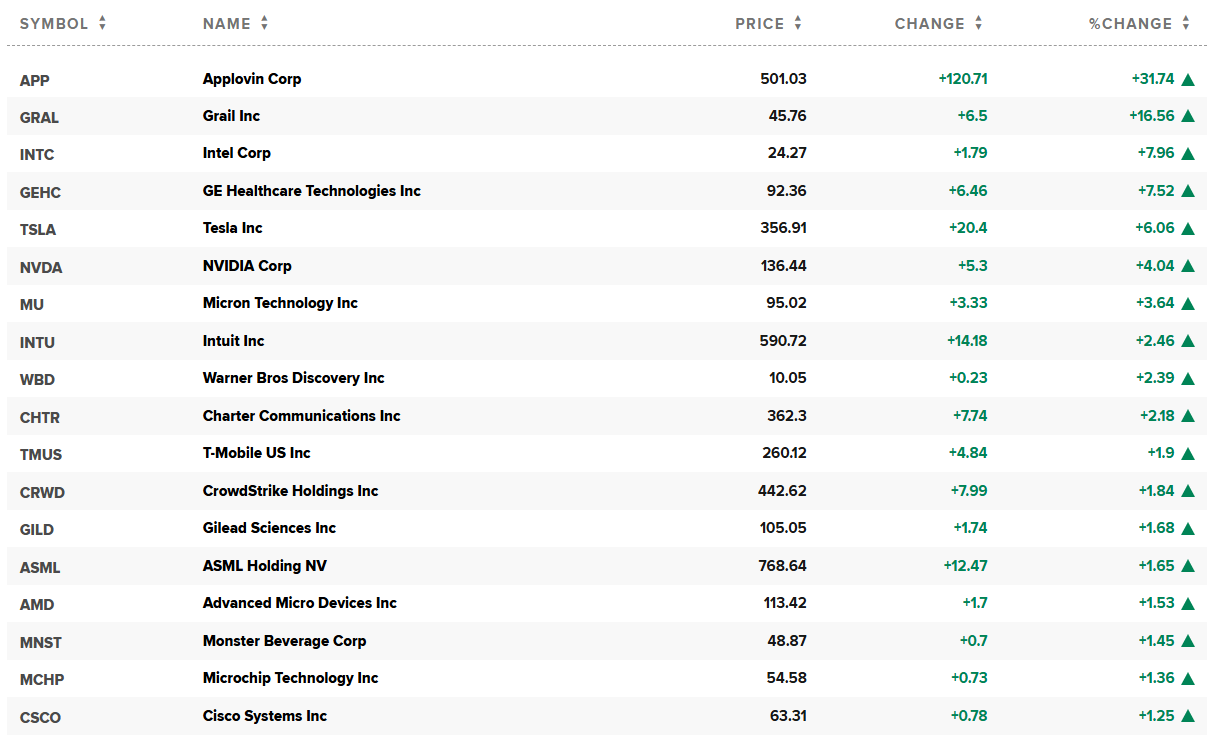Click the up arrow beside Gilead's +1.68
The height and width of the screenshot is (736, 1210).
point(1188,529)
